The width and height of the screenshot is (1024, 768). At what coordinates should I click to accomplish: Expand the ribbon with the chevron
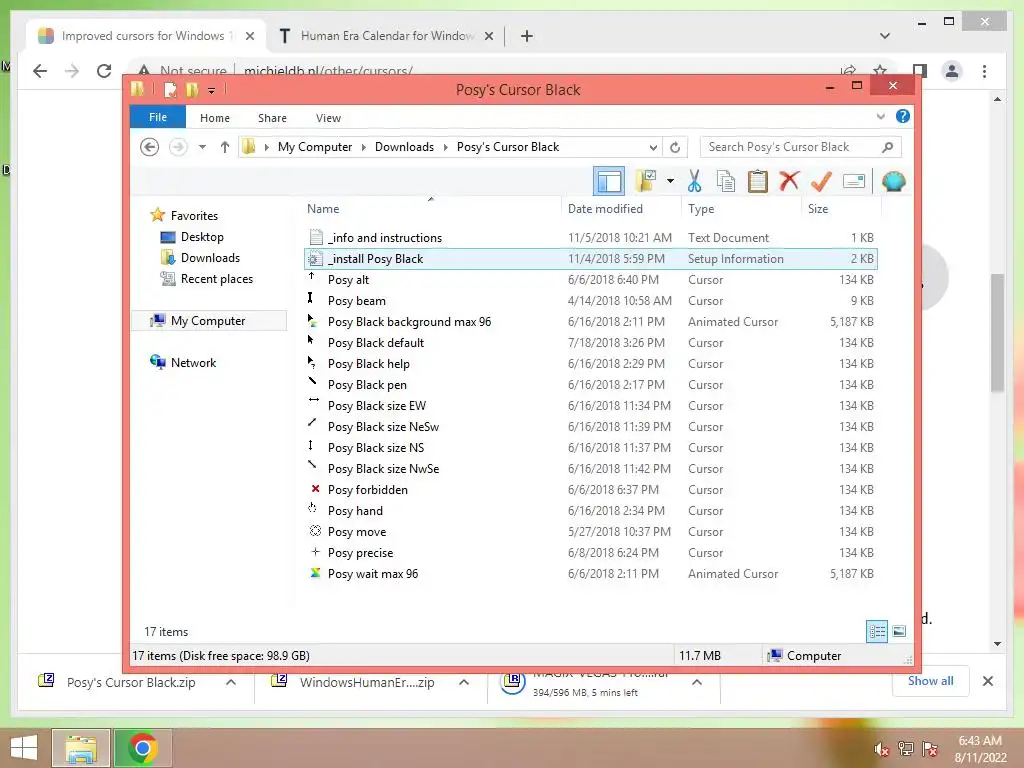pos(880,116)
